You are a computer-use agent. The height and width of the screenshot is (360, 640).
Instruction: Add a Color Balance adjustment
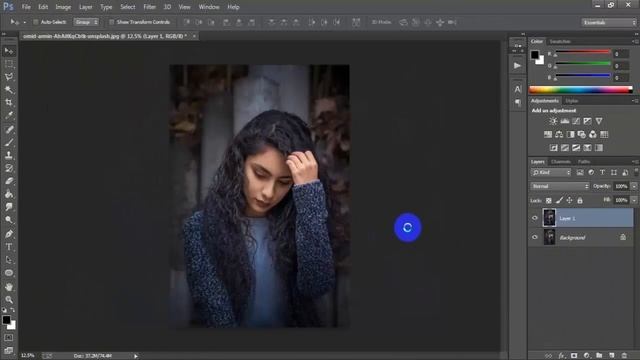(559, 134)
